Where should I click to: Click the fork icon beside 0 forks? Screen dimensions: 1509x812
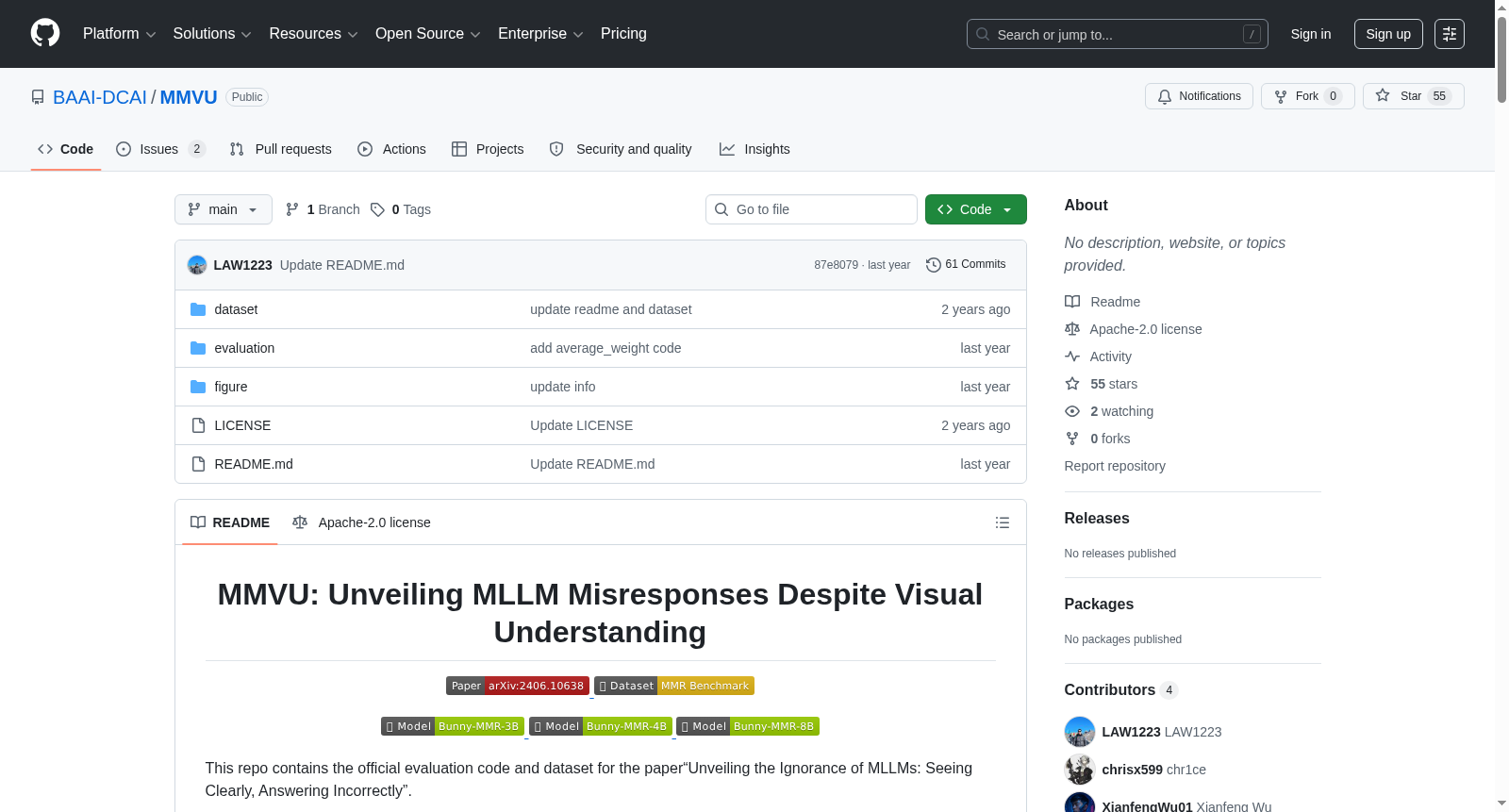pos(1072,439)
